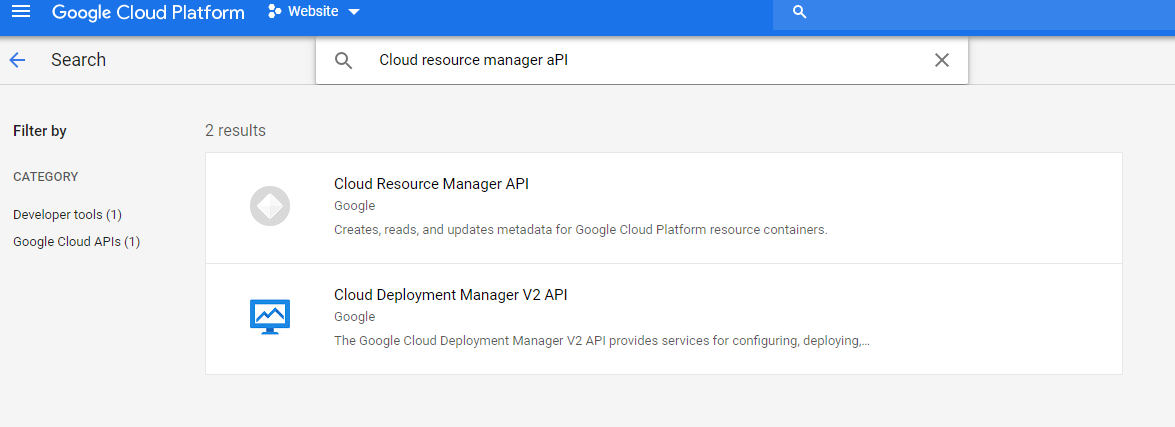Click the top bar search magnifier icon

[x=799, y=12]
